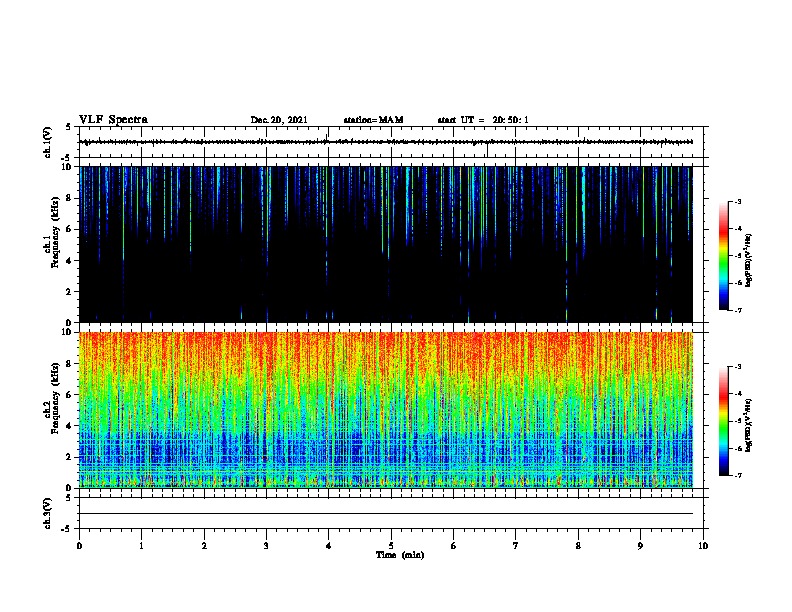Image resolution: width=792 pixels, height=612 pixels.
Task: Click the "ch.1(V)" waveform axis label
Action: click(x=48, y=142)
